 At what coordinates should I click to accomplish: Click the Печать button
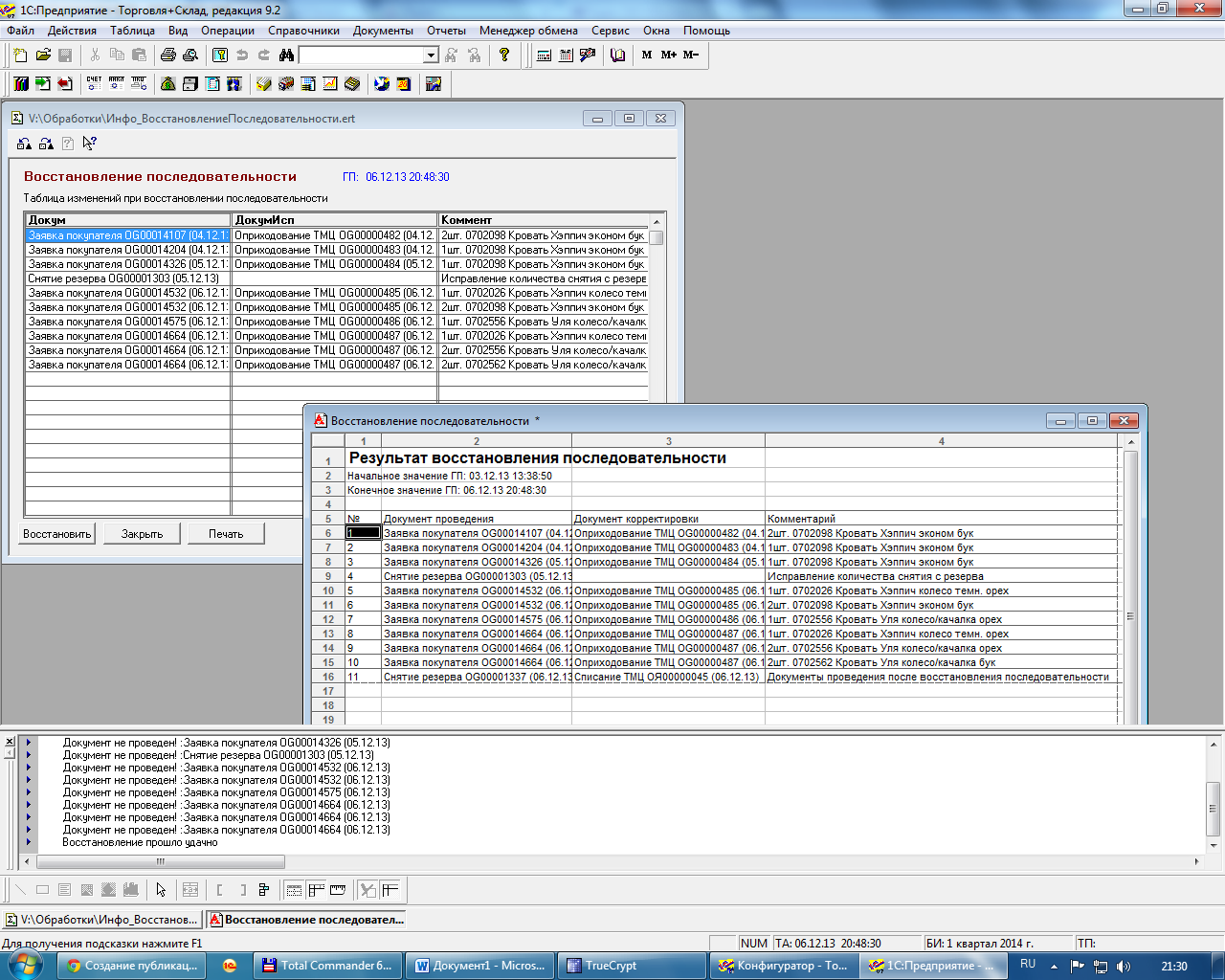click(x=226, y=534)
